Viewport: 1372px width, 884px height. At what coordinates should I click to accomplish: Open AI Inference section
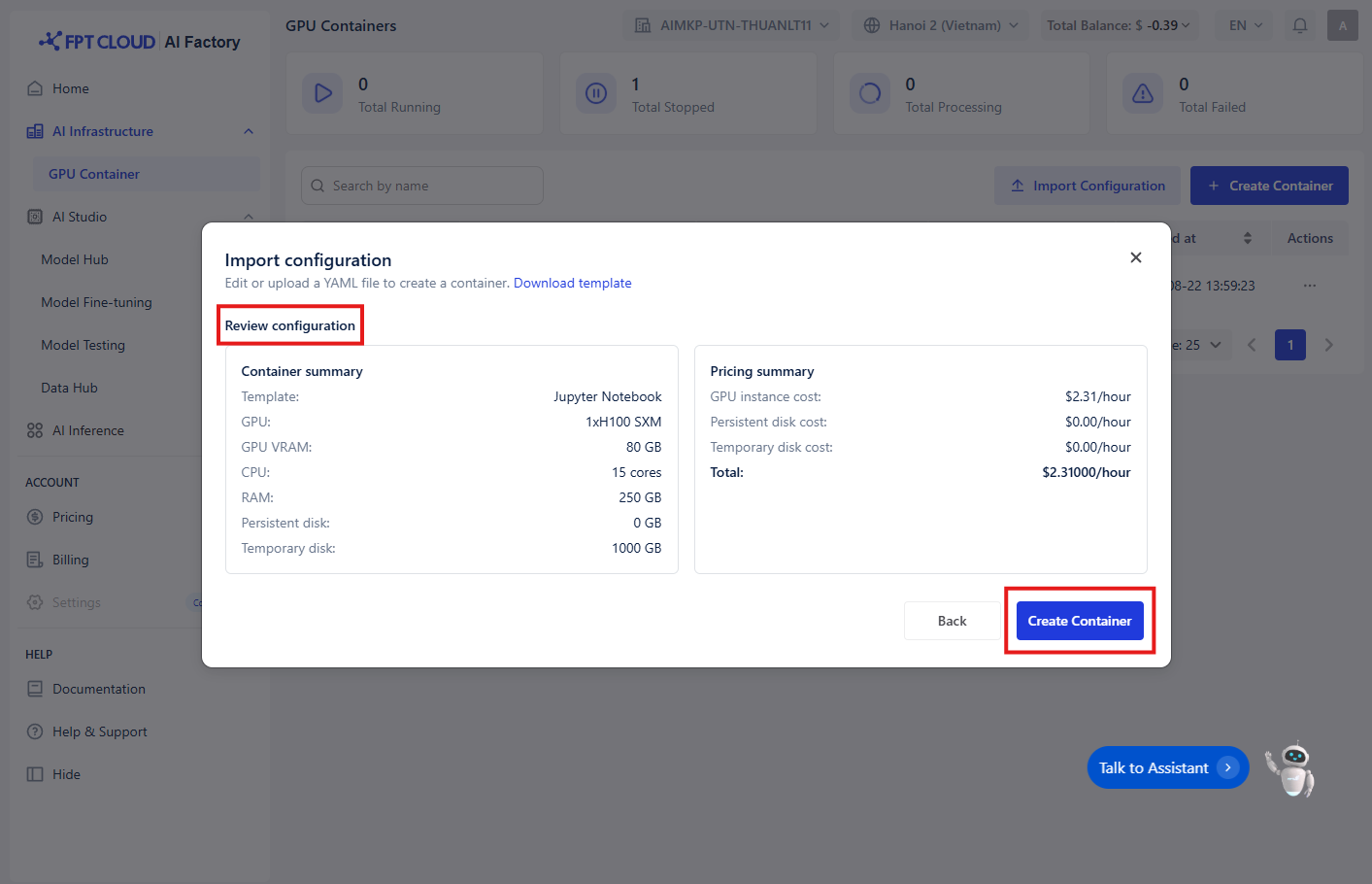click(x=88, y=430)
